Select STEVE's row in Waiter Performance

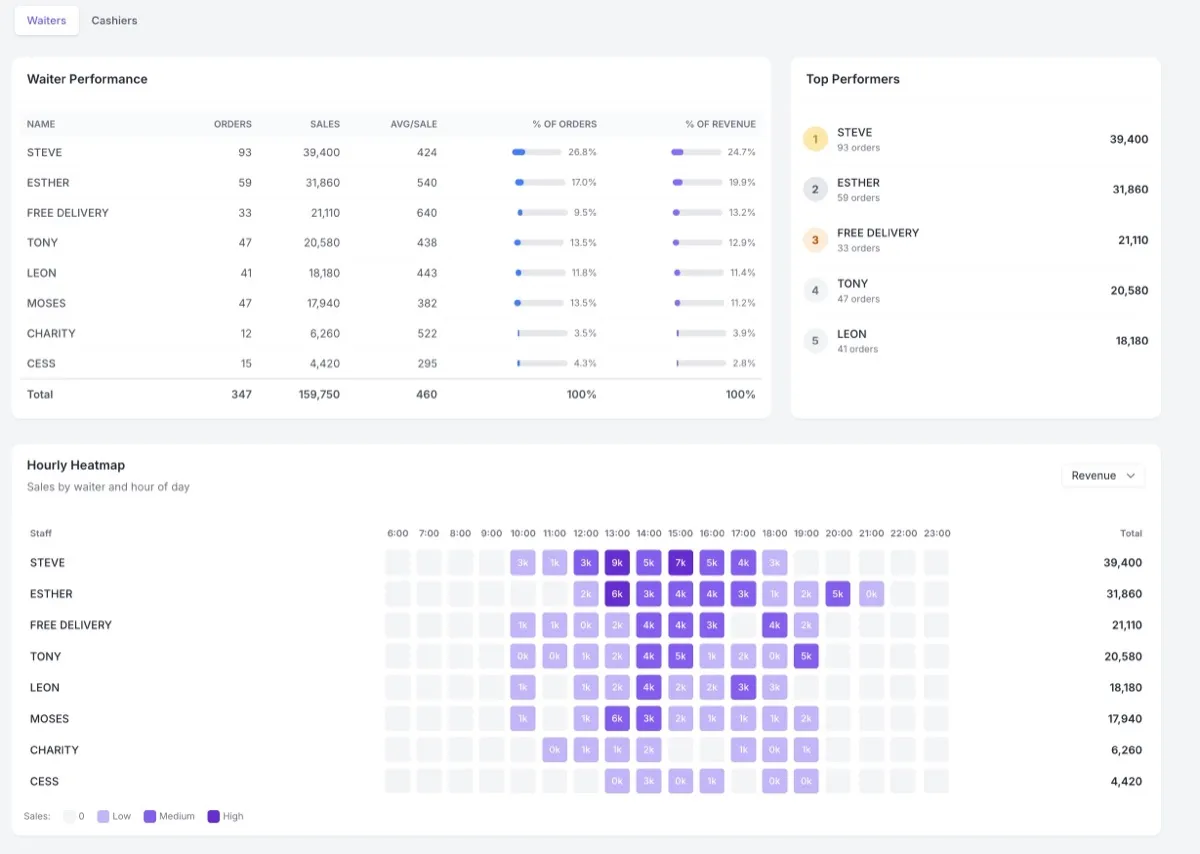(x=300, y=152)
